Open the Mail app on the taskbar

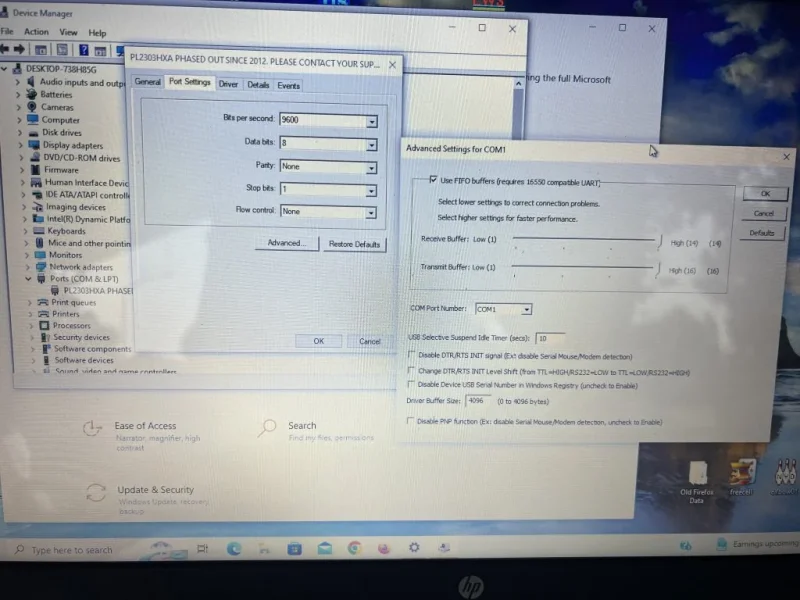tap(324, 548)
